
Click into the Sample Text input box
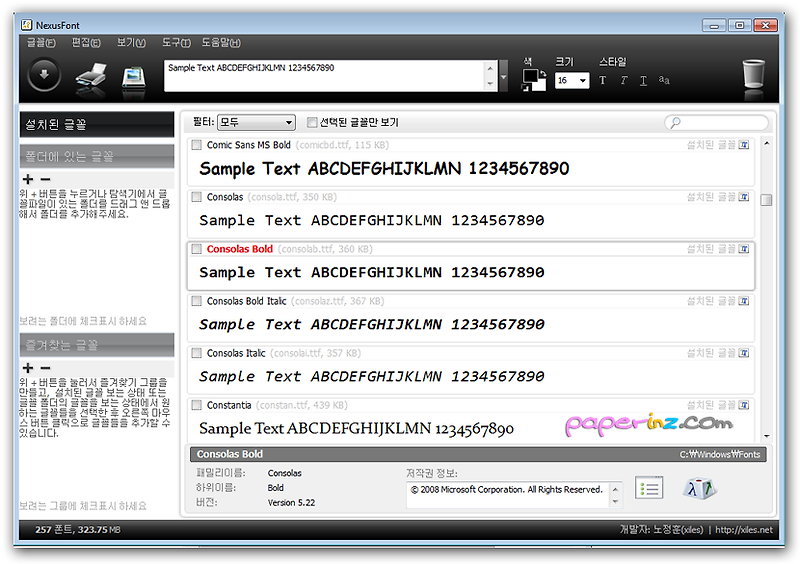[324, 76]
